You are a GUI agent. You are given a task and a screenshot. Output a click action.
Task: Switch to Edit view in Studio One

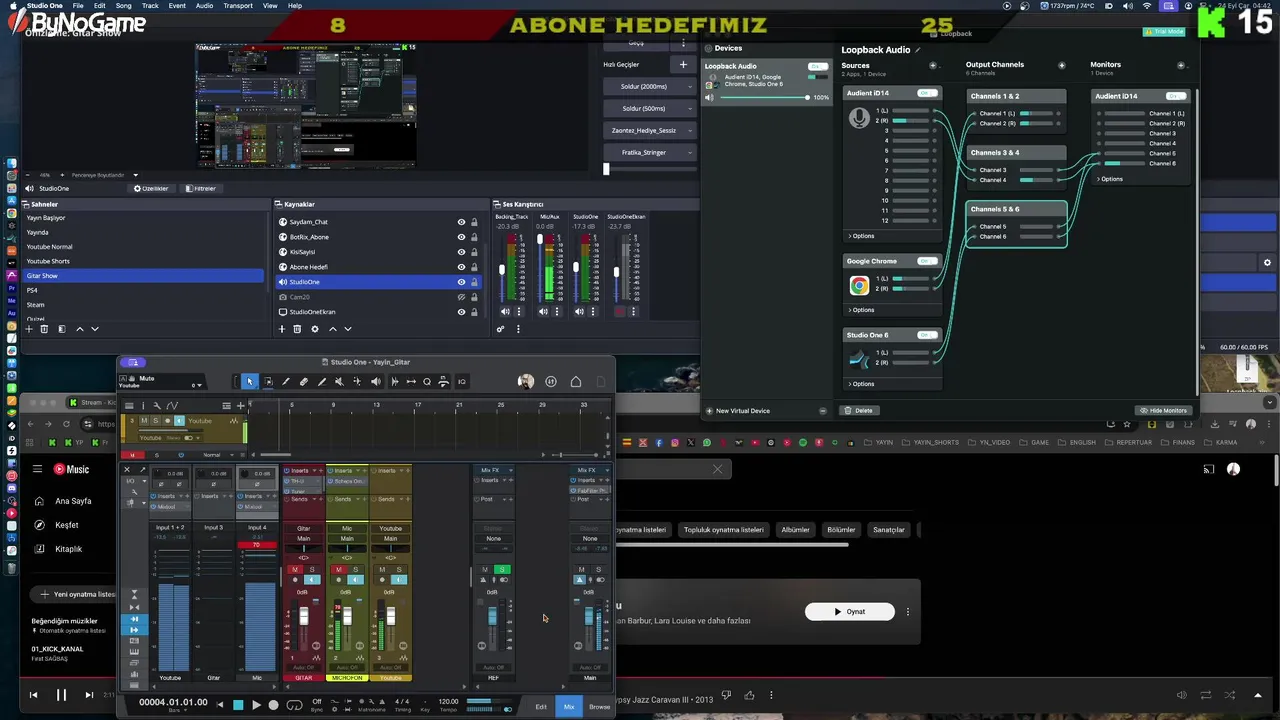click(x=541, y=707)
